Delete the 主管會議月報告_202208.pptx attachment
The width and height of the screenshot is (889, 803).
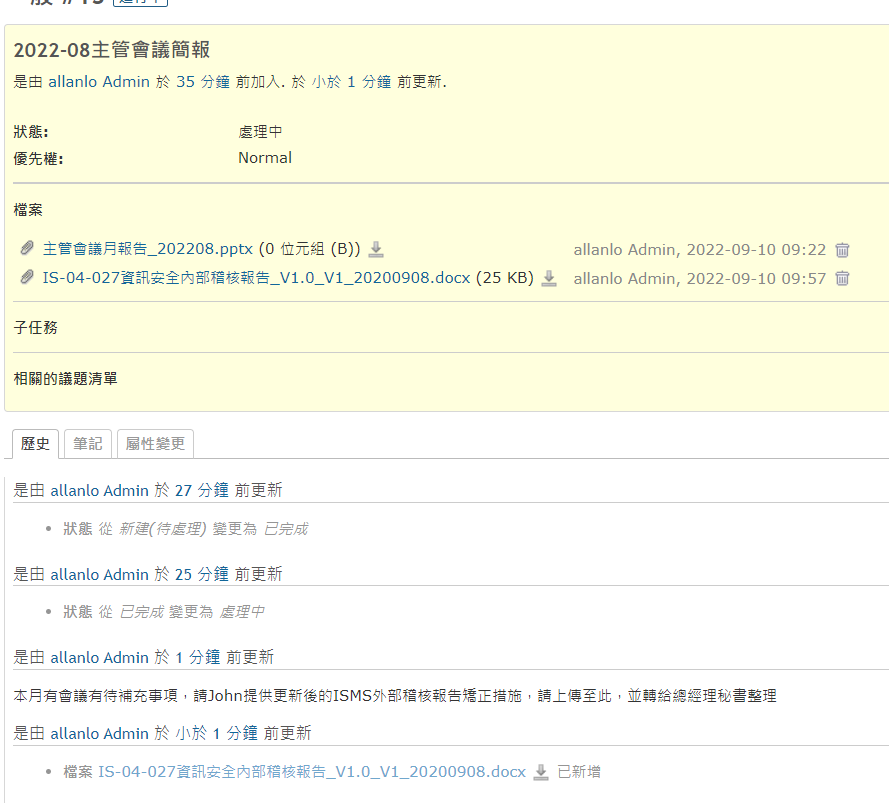842,250
